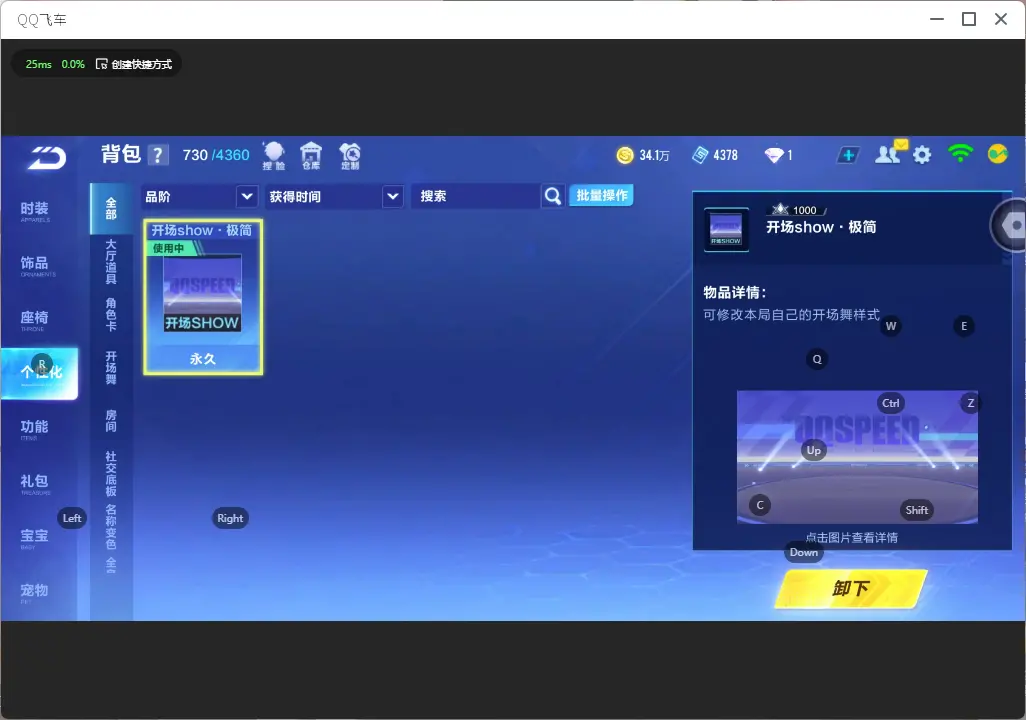Click the 34.1万 gold amount

coord(654,155)
